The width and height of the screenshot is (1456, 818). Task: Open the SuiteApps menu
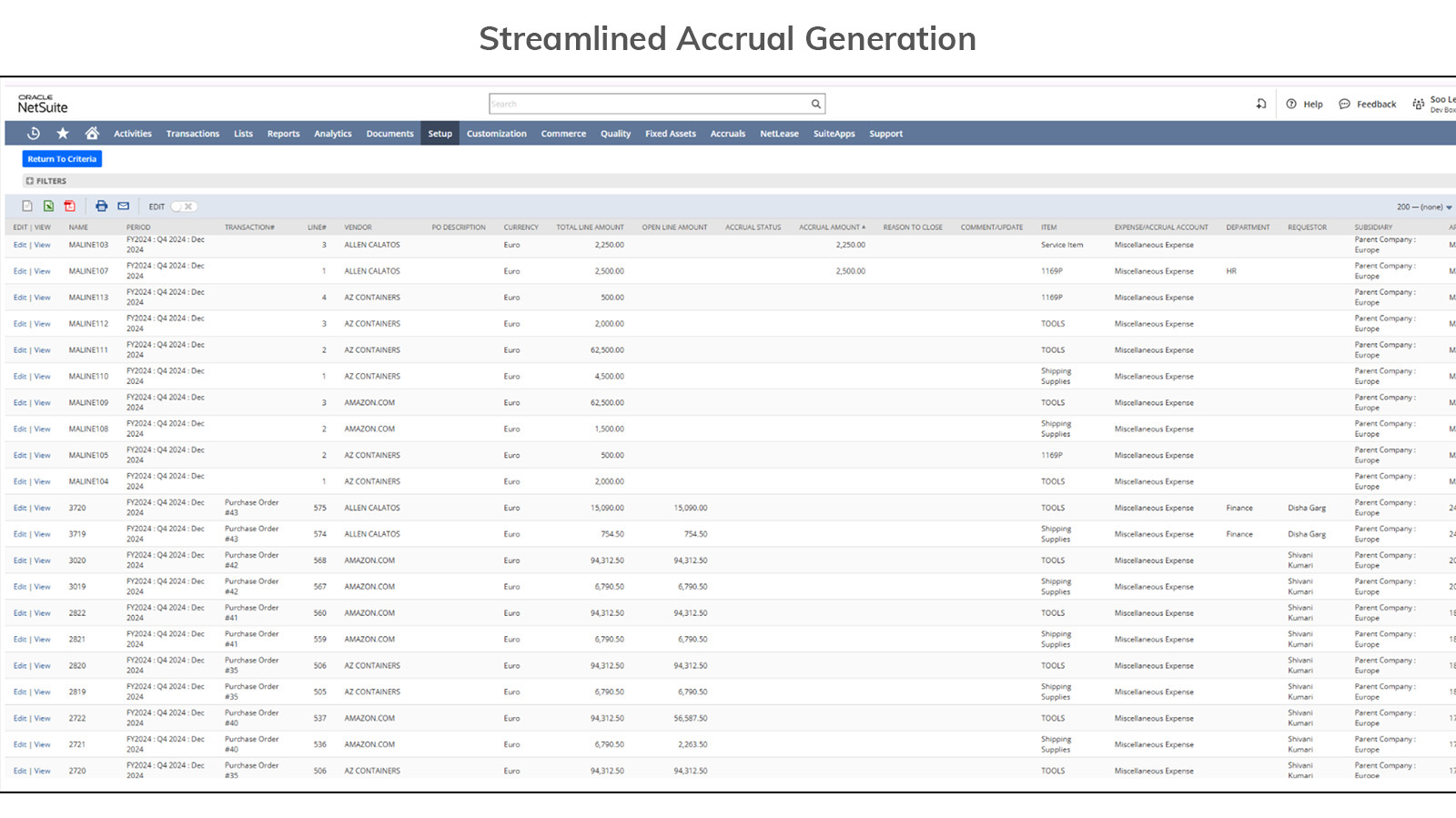pyautogui.click(x=834, y=134)
